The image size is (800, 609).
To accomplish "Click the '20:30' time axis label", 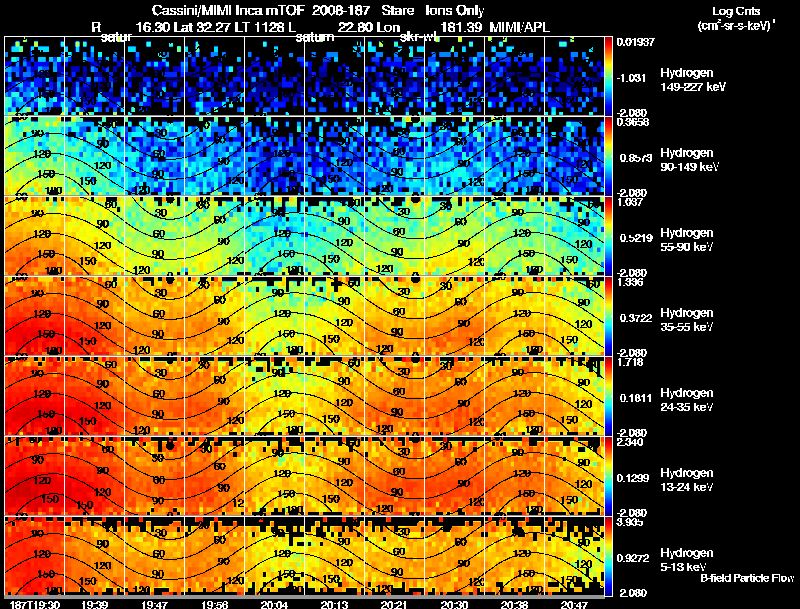I will tap(454, 604).
